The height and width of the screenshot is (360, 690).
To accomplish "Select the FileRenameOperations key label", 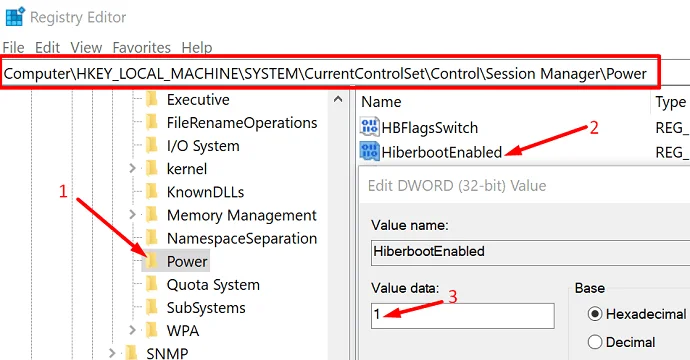I will click(x=242, y=123).
